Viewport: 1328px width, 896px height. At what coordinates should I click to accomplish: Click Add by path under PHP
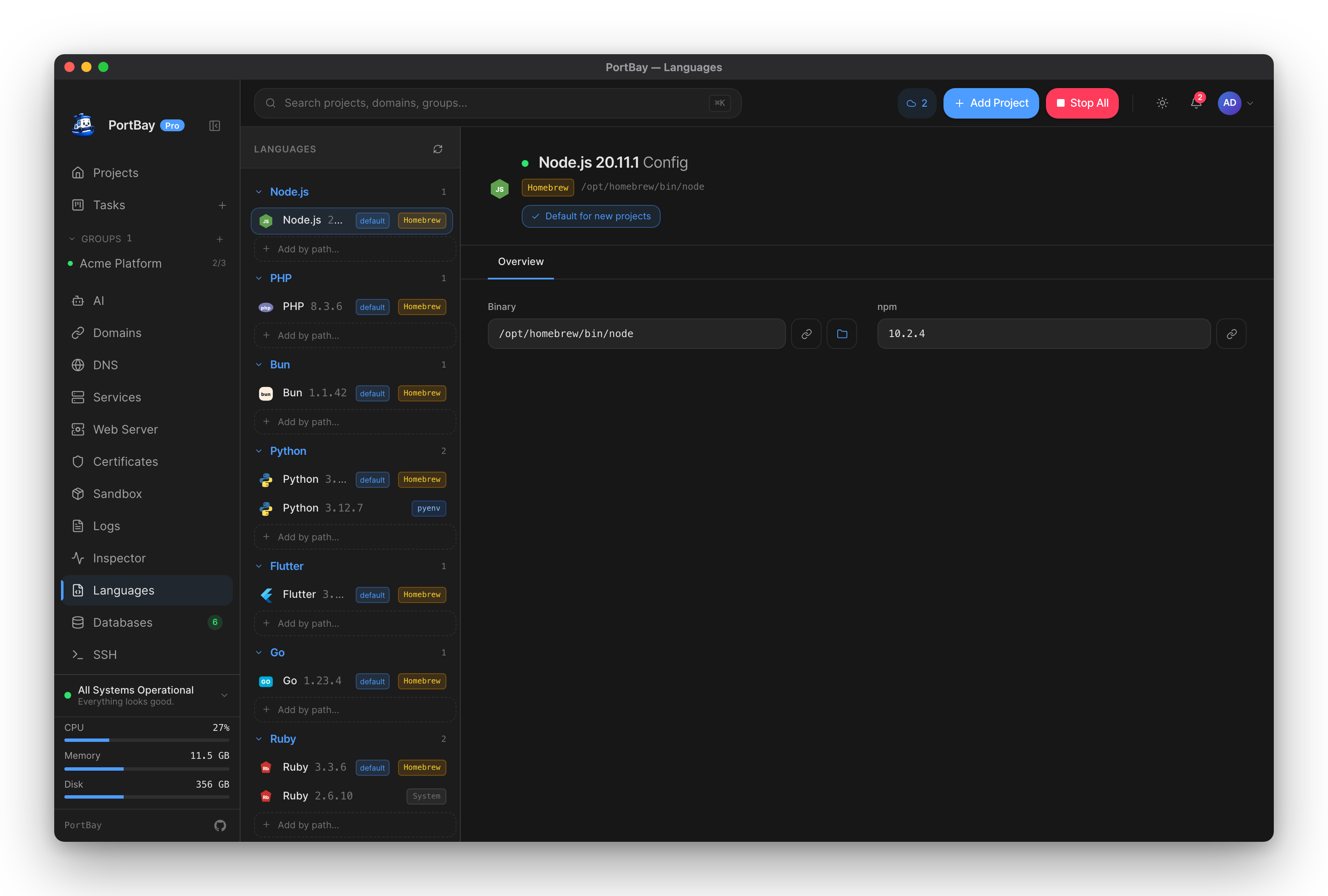tap(354, 335)
